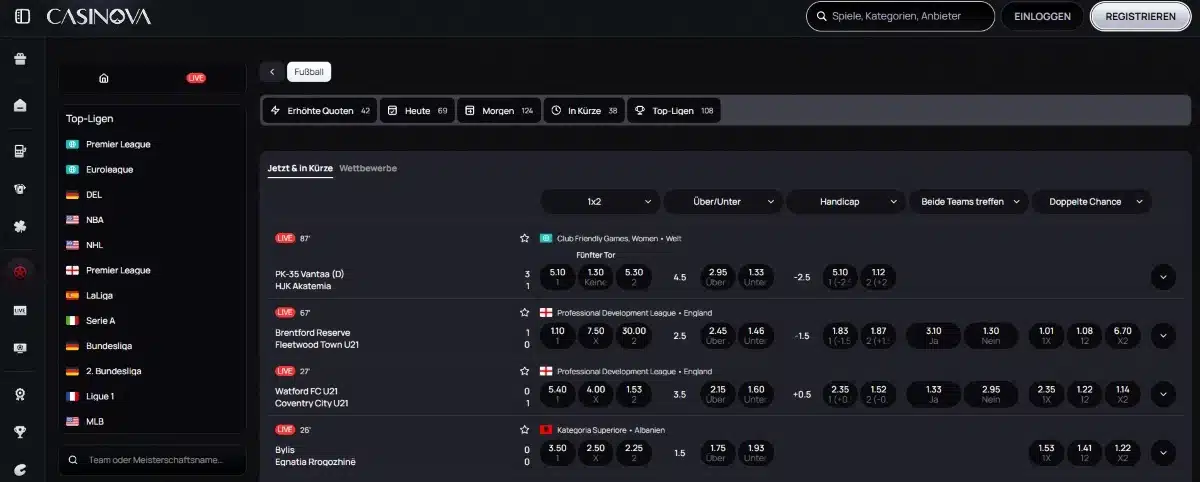Open the clover luck icon in sidebar
Screen dimensions: 1200x482
[20, 227]
